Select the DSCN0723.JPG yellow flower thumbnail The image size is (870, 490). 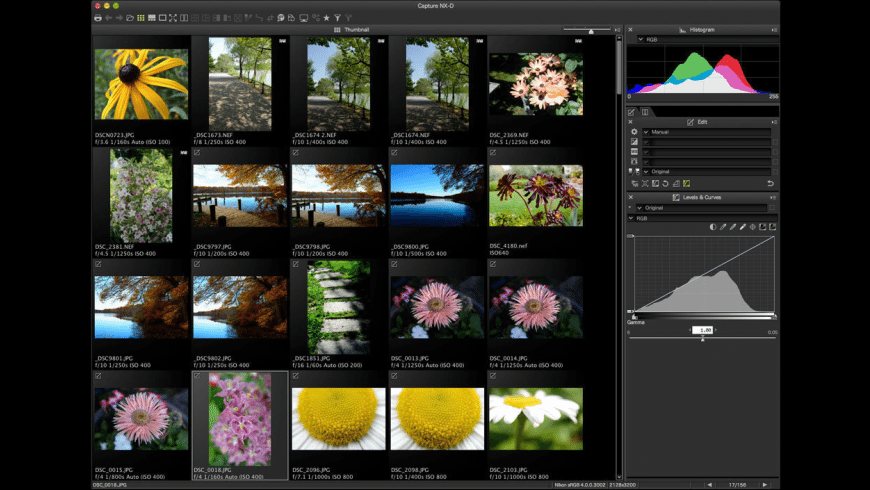pyautogui.click(x=141, y=84)
